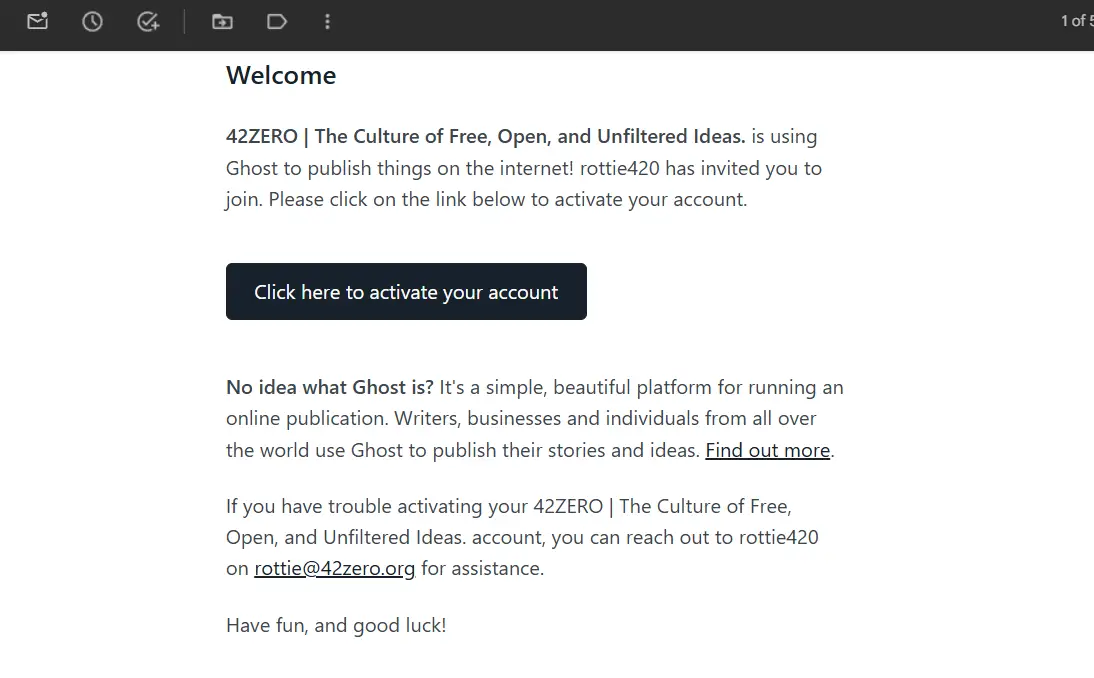
Task: Snooze this email with the clock icon
Action: click(92, 21)
